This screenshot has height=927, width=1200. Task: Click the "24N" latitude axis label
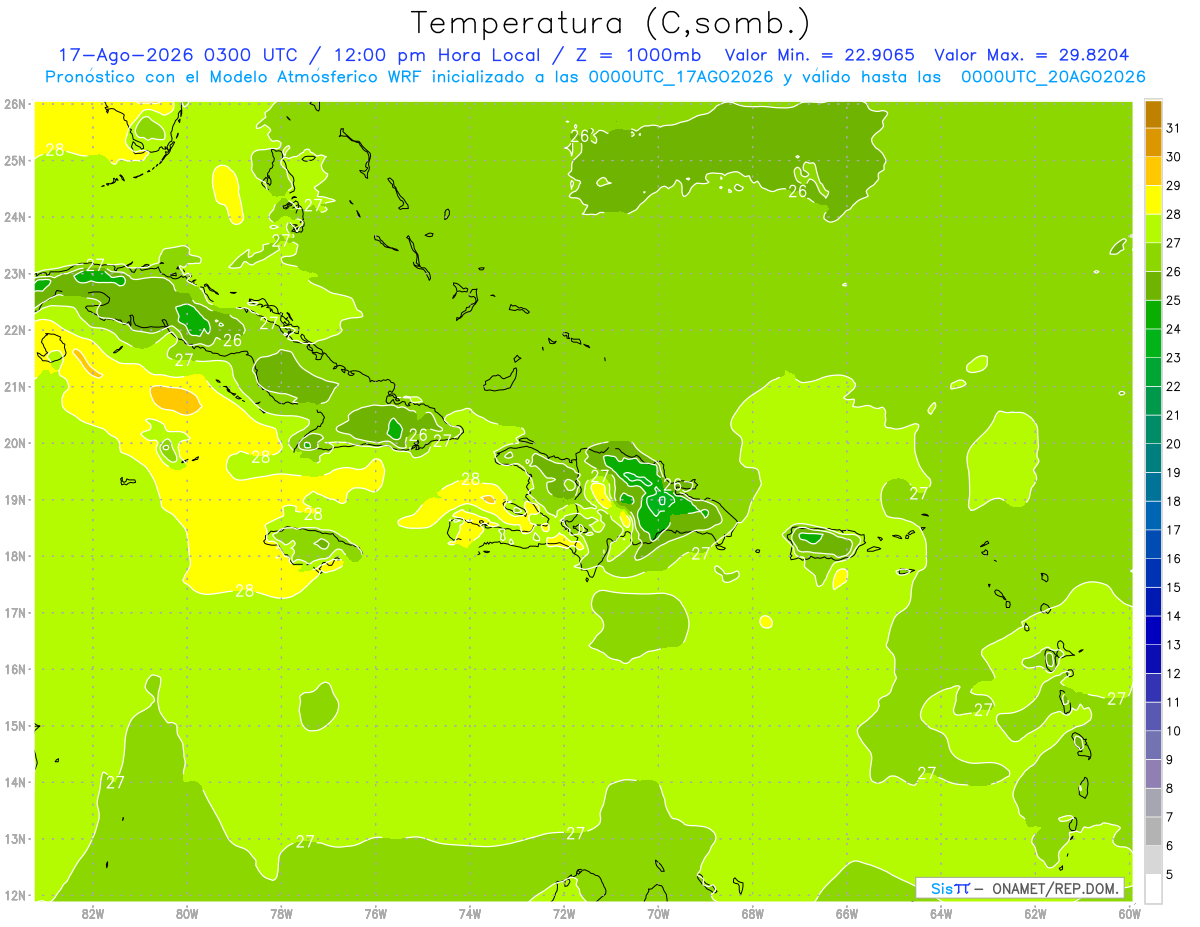15,217
